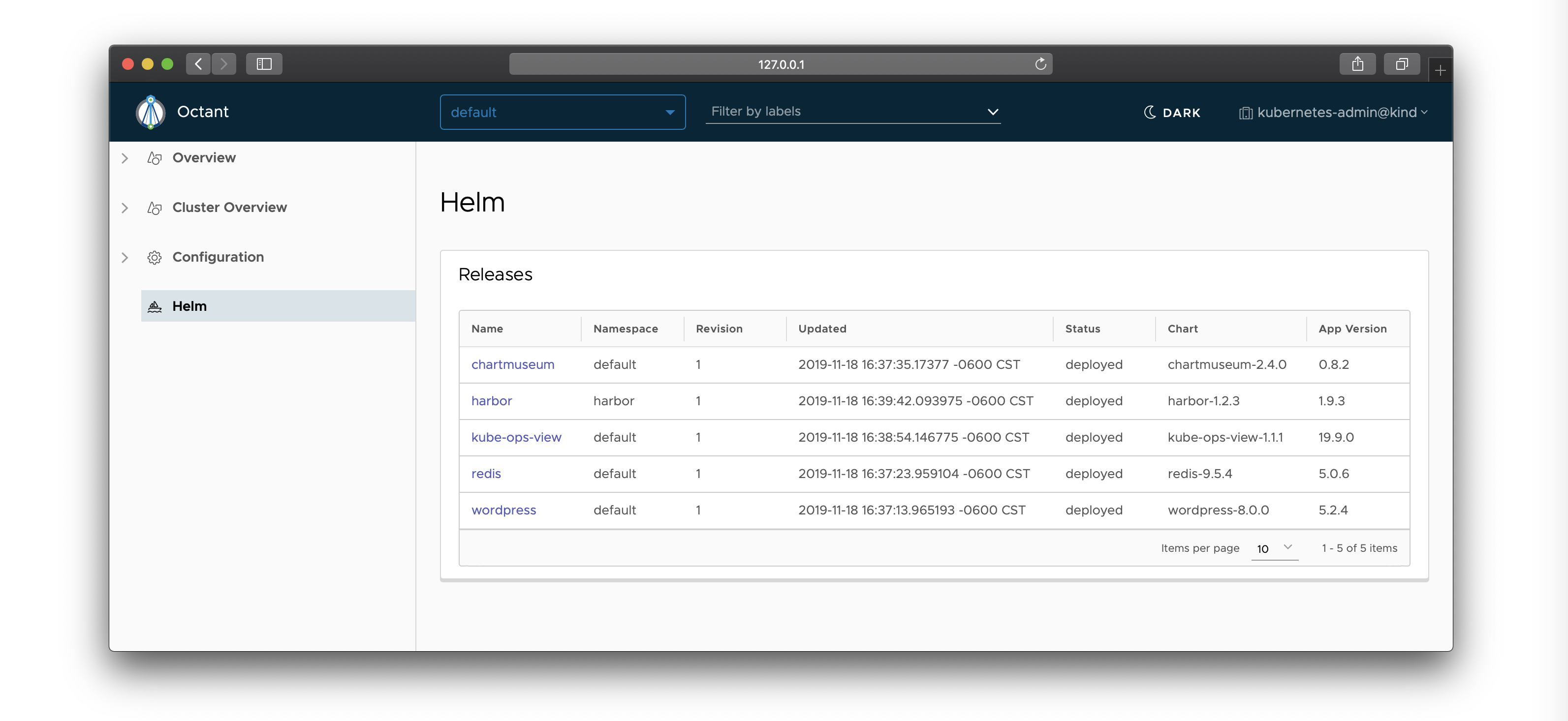1568x721 pixels.
Task: Open the chartmuseum release link
Action: 512,364
